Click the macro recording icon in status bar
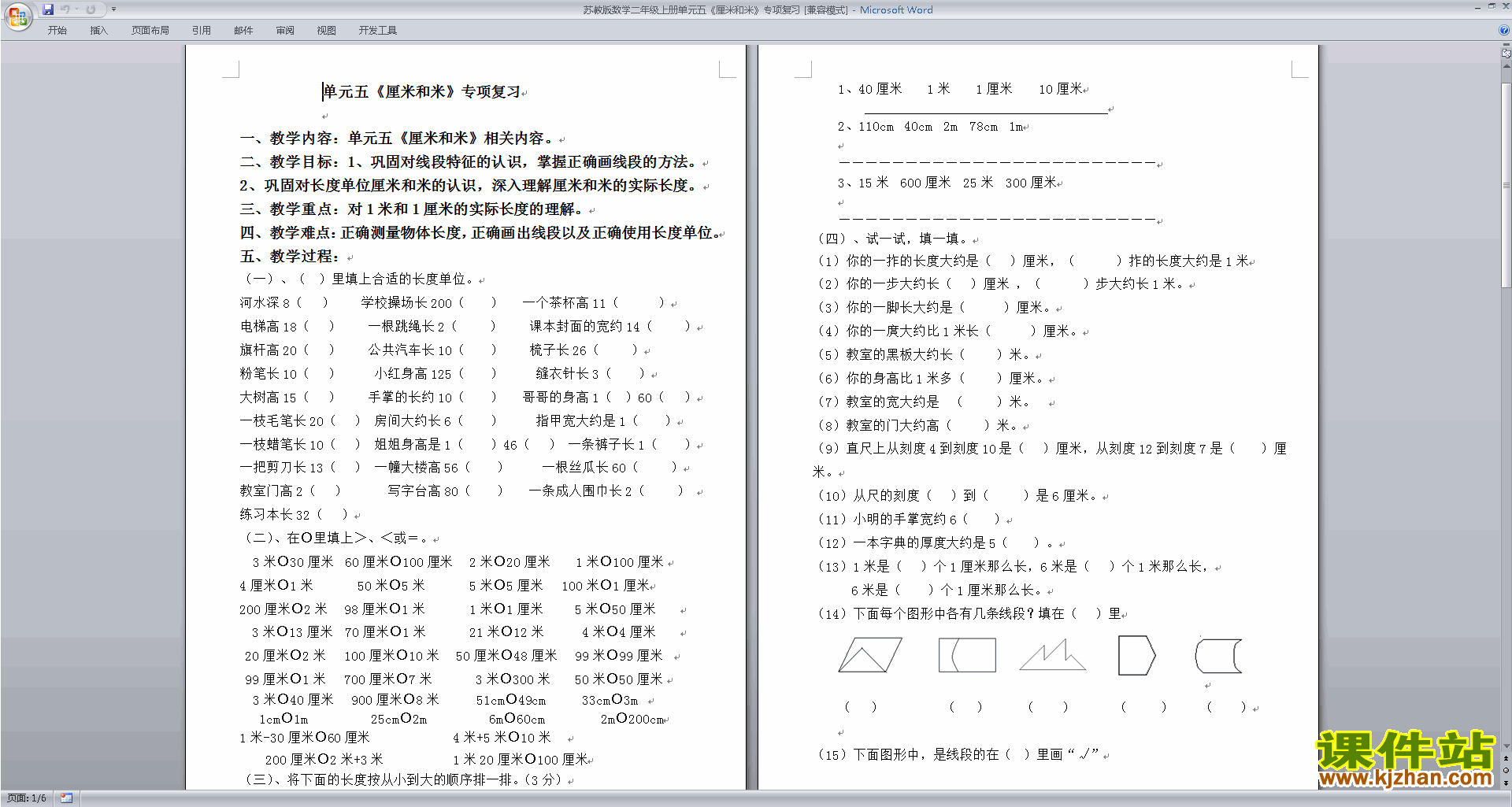Image resolution: width=1512 pixels, height=807 pixels. pos(67,798)
